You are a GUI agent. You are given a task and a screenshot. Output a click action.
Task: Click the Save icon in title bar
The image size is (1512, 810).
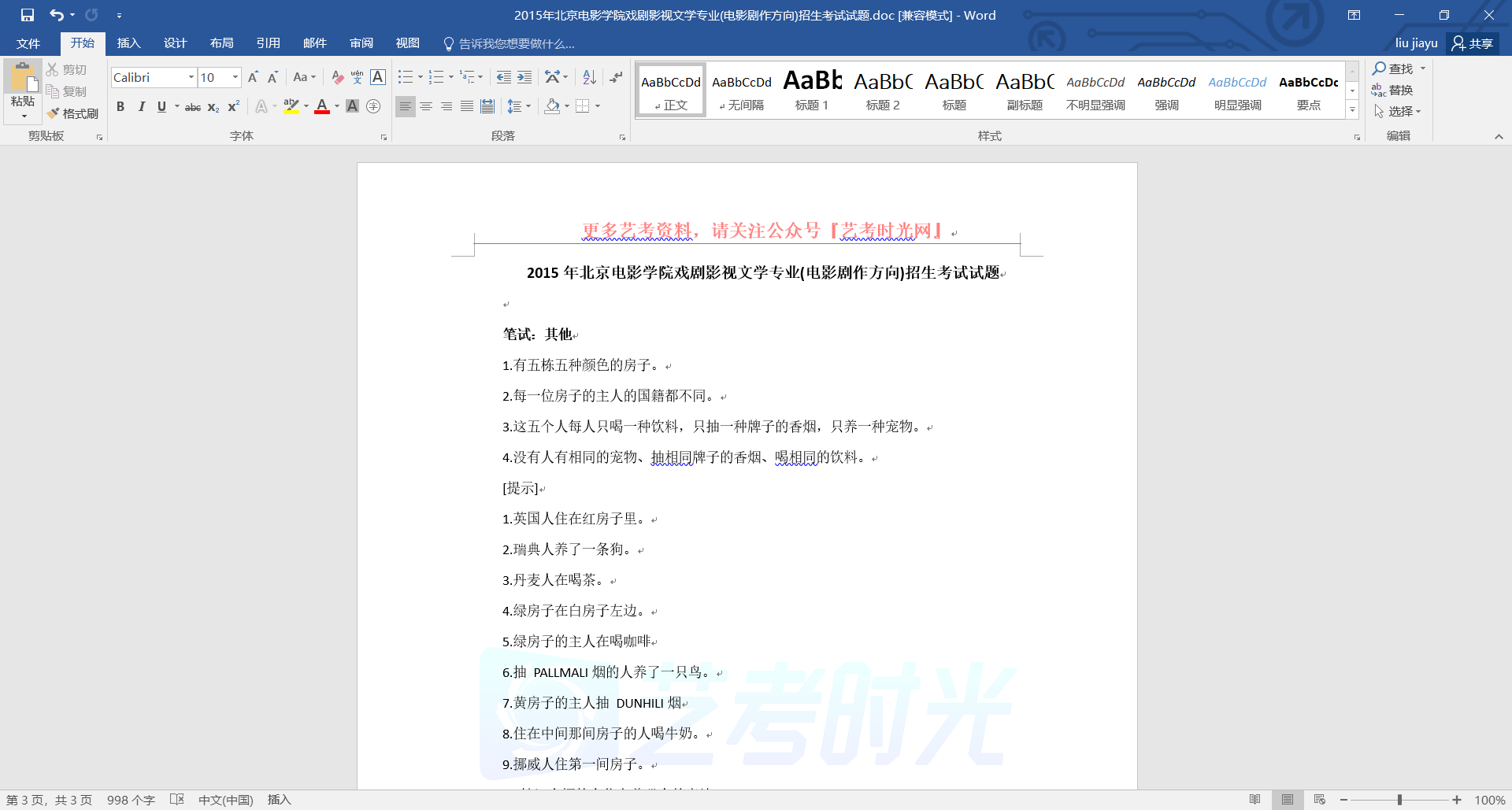pyautogui.click(x=28, y=15)
